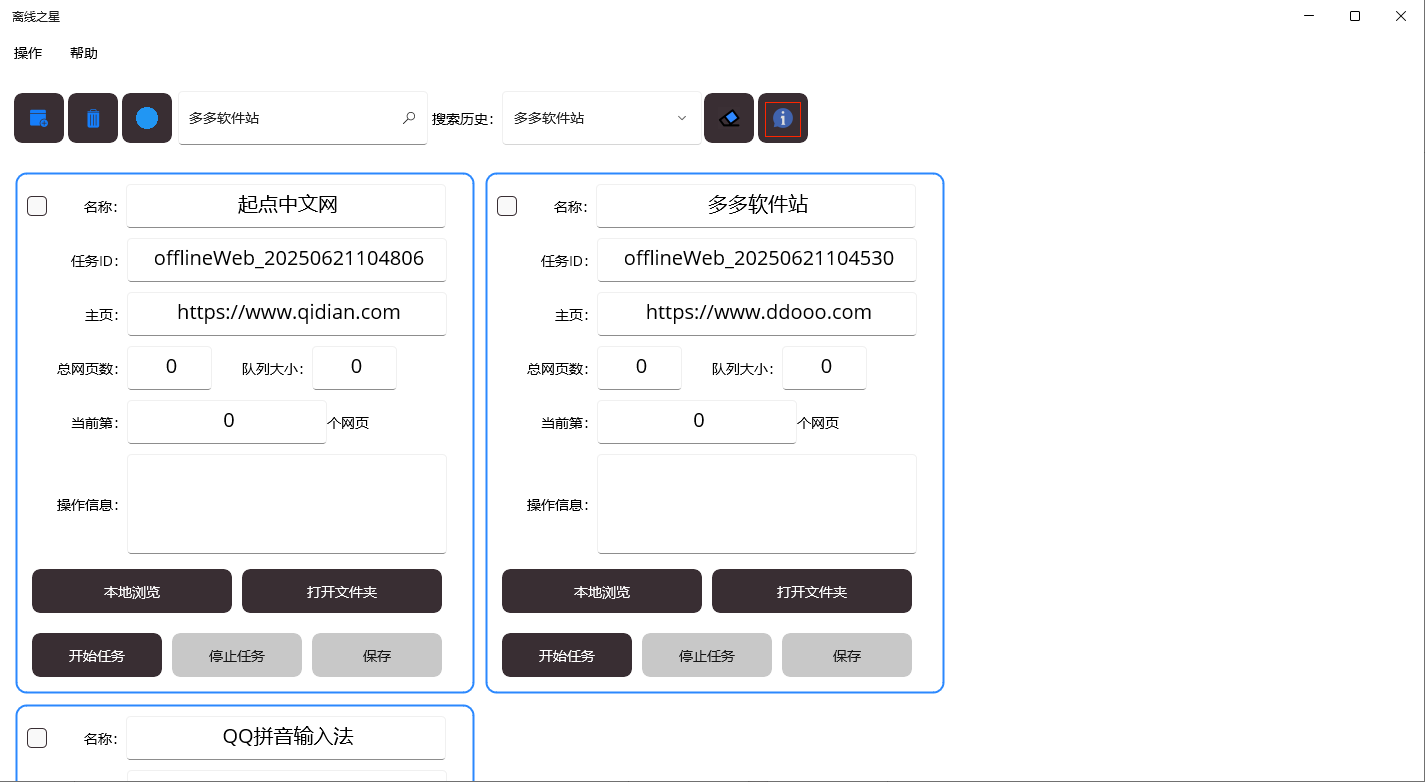Viewport: 1425px width, 782px height.
Task: Click 开始任务 for 起点中文网
Action: click(x=97, y=655)
